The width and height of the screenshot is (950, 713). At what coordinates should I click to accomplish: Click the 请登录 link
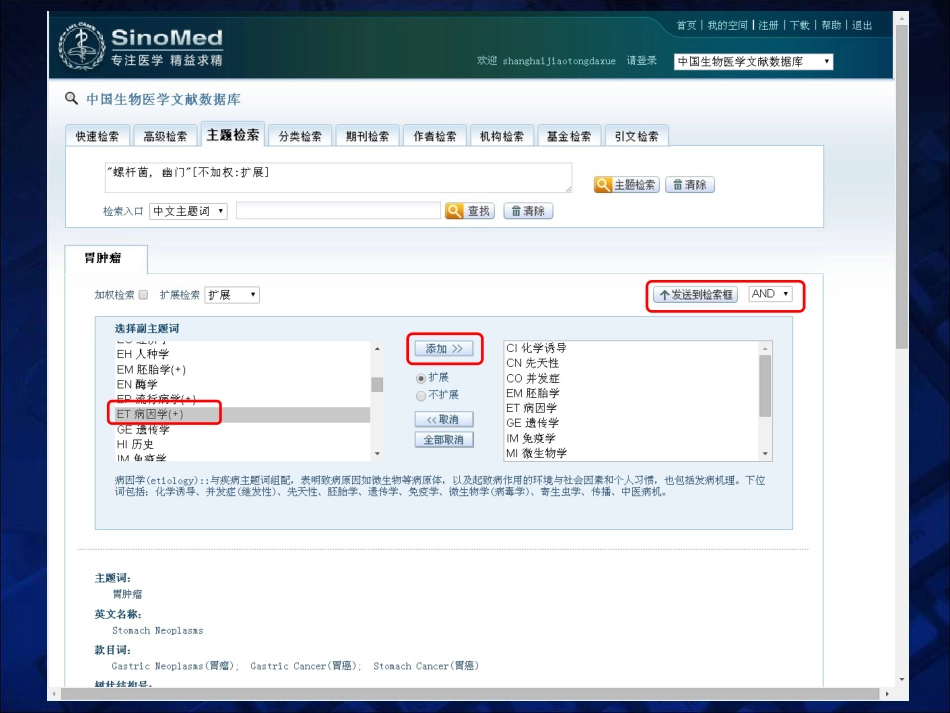tap(642, 61)
